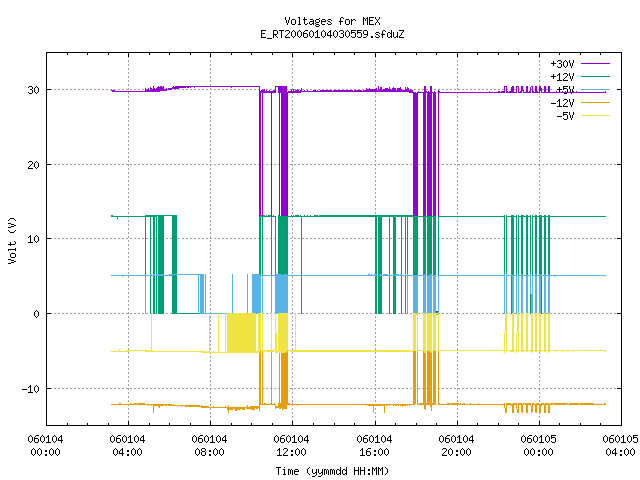
Task: Click the green +12V legend line sample
Action: pyautogui.click(x=595, y=76)
